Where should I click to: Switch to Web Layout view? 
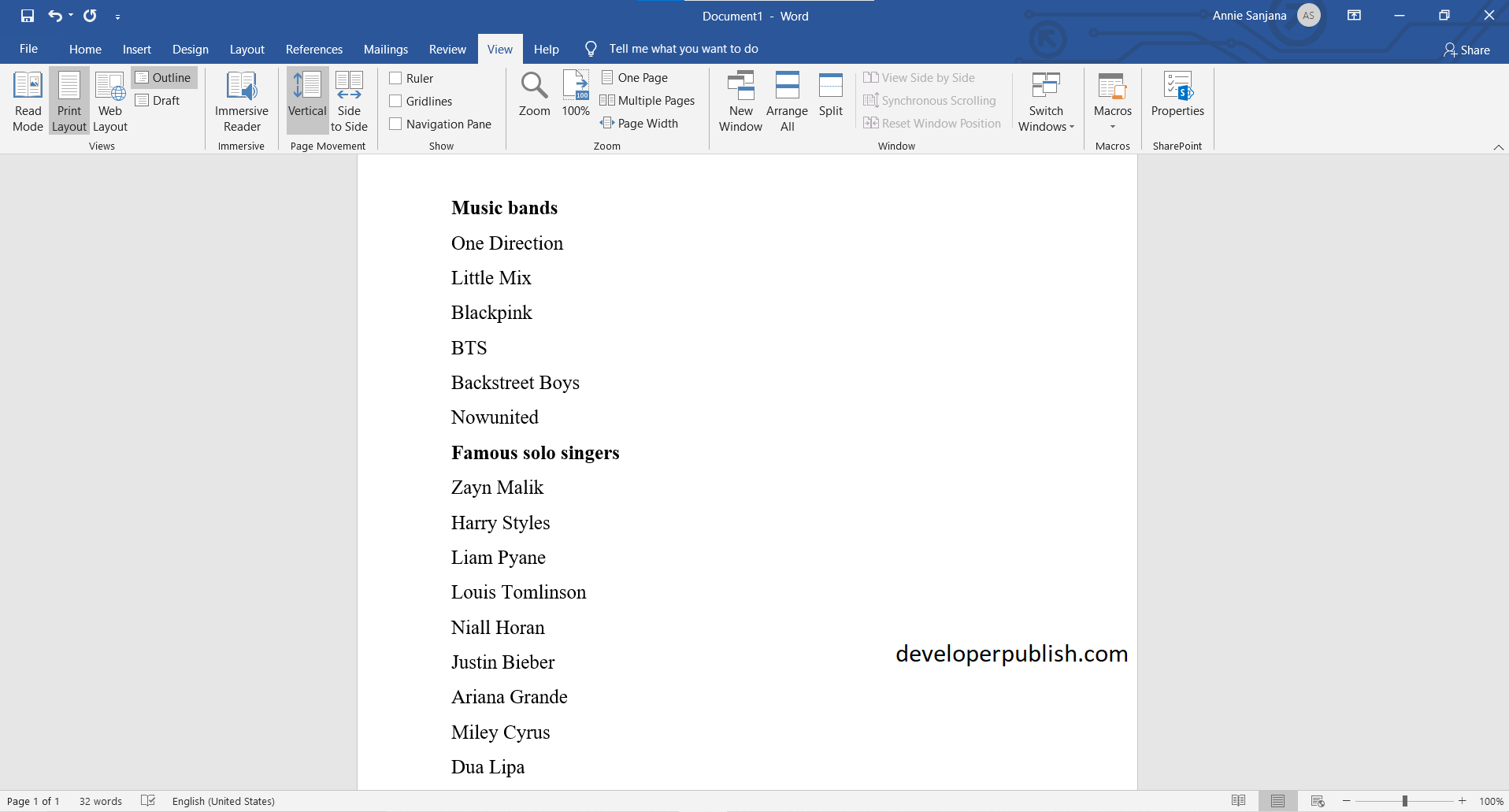[x=109, y=100]
